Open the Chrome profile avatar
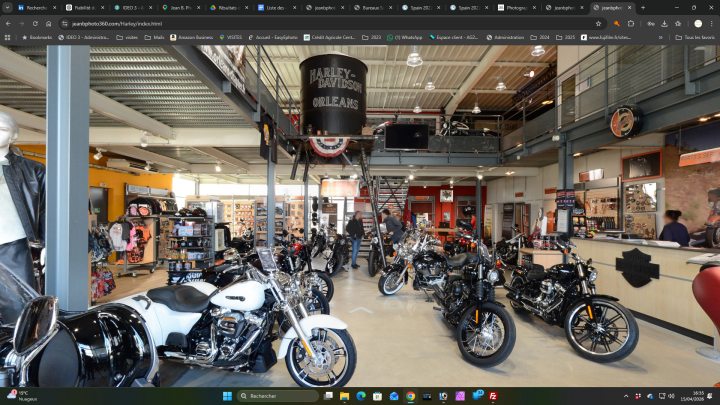720x405 pixels. click(698, 23)
